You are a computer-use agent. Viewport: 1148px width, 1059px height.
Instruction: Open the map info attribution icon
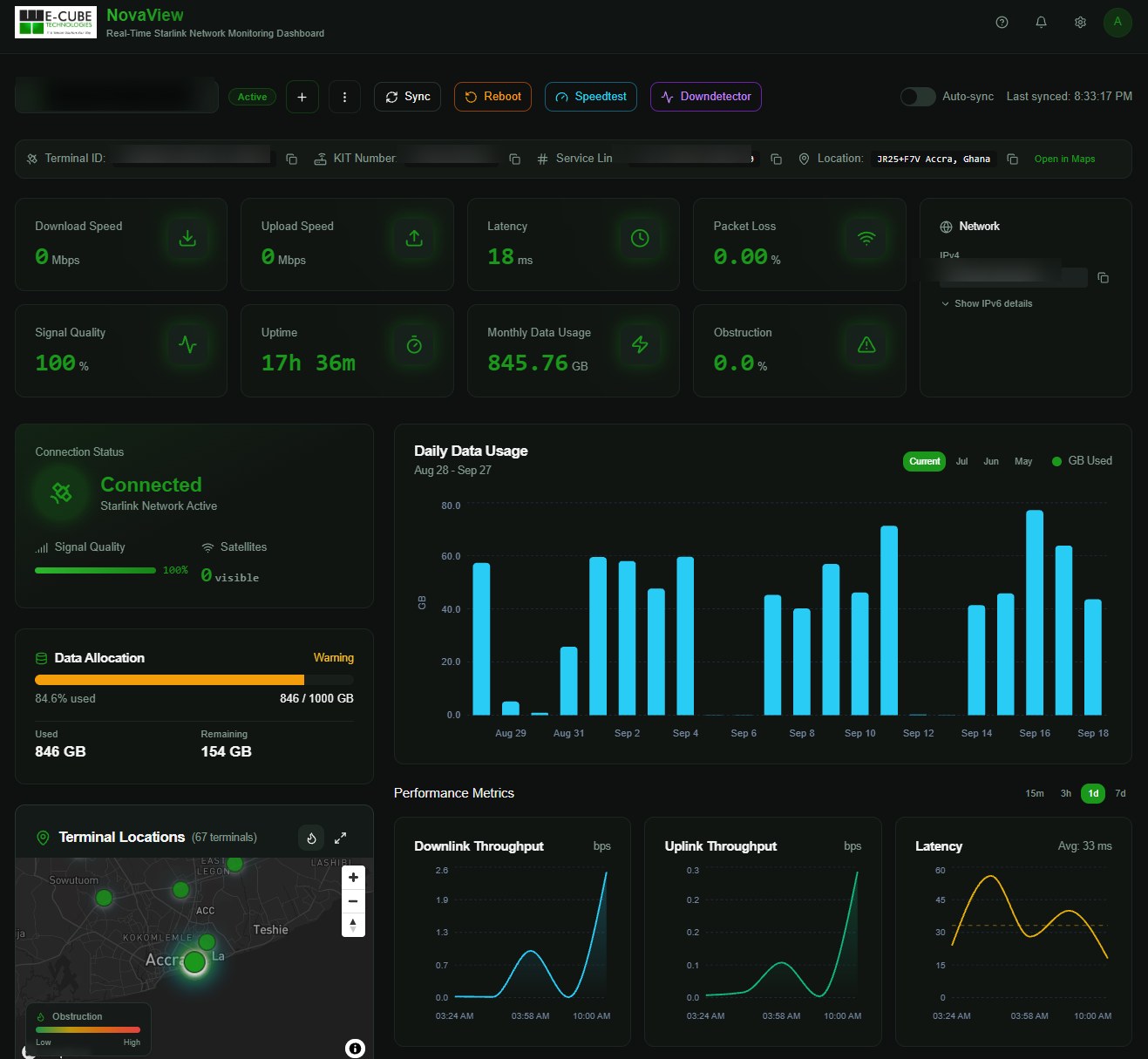coord(355,1049)
